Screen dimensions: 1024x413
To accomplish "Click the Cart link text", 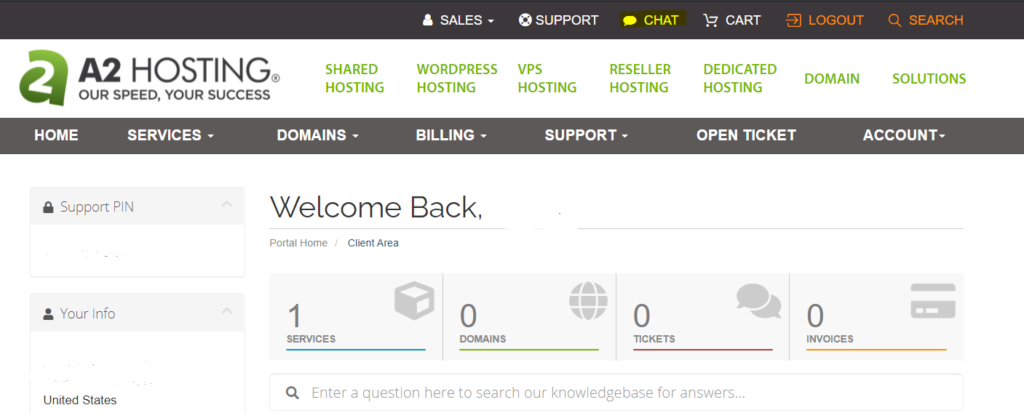I will (743, 20).
